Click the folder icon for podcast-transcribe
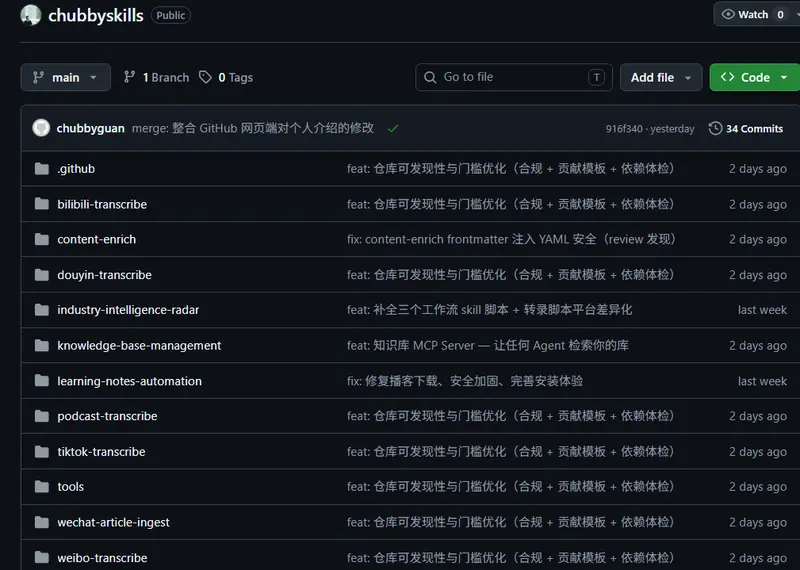Screen dimensions: 800x570 click(42, 416)
